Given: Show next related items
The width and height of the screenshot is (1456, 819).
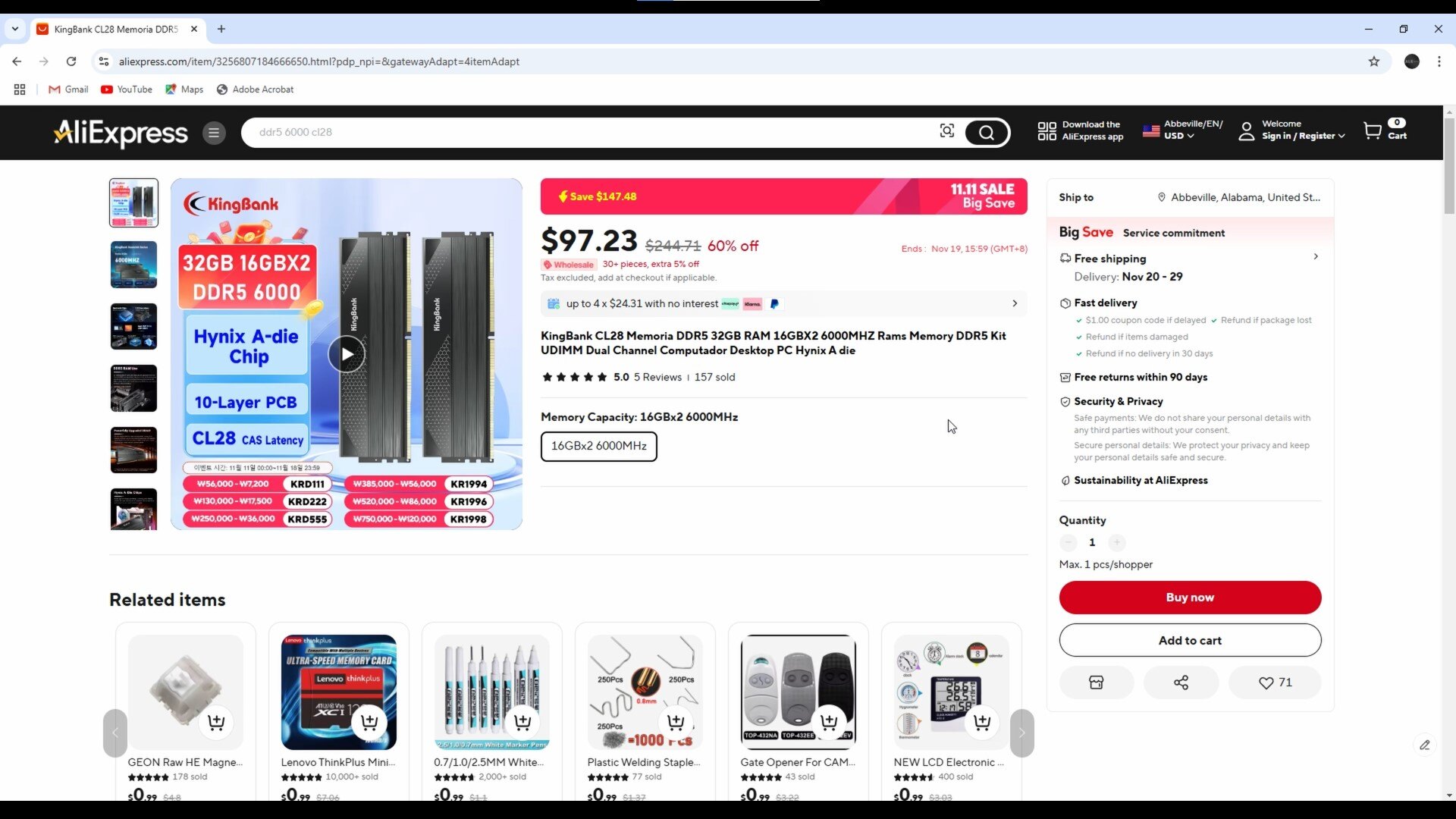Looking at the screenshot, I should click(x=1021, y=733).
